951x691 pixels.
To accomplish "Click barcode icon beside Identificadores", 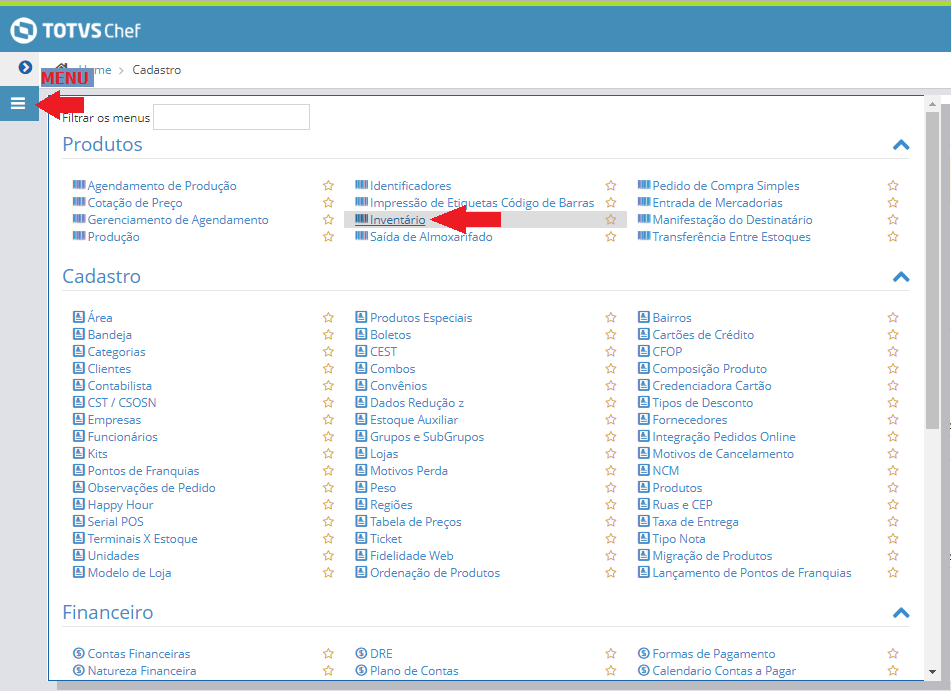I will (x=361, y=184).
